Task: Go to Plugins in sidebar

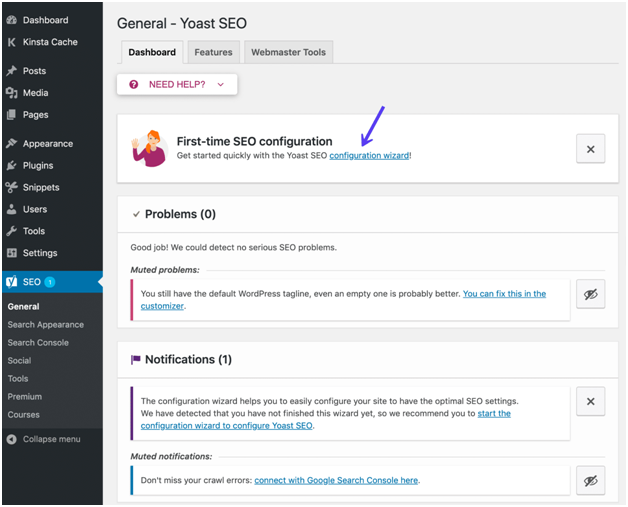Action: click(38, 165)
